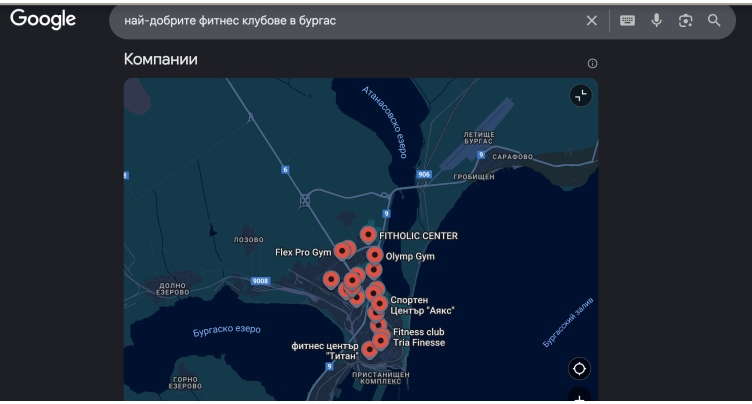752x404 pixels.
Task: Select the Olymp Gym map pin
Action: 375,255
